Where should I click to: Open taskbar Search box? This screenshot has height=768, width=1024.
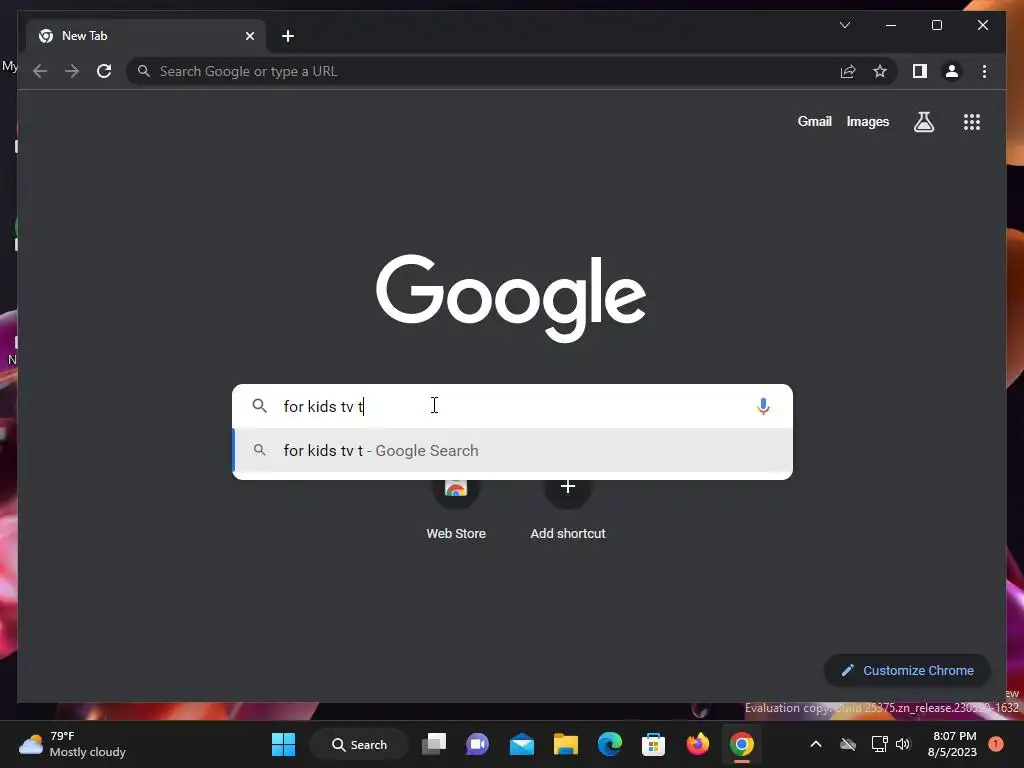pos(359,744)
